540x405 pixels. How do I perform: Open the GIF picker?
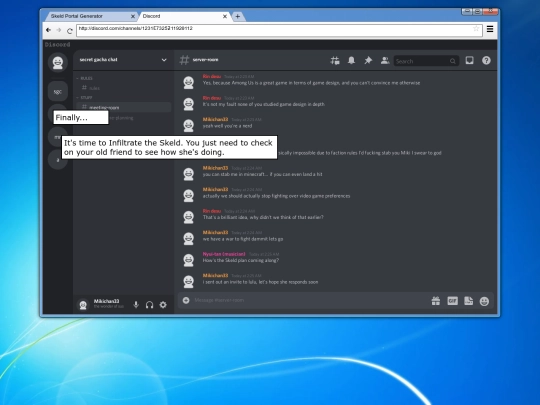[x=452, y=301]
